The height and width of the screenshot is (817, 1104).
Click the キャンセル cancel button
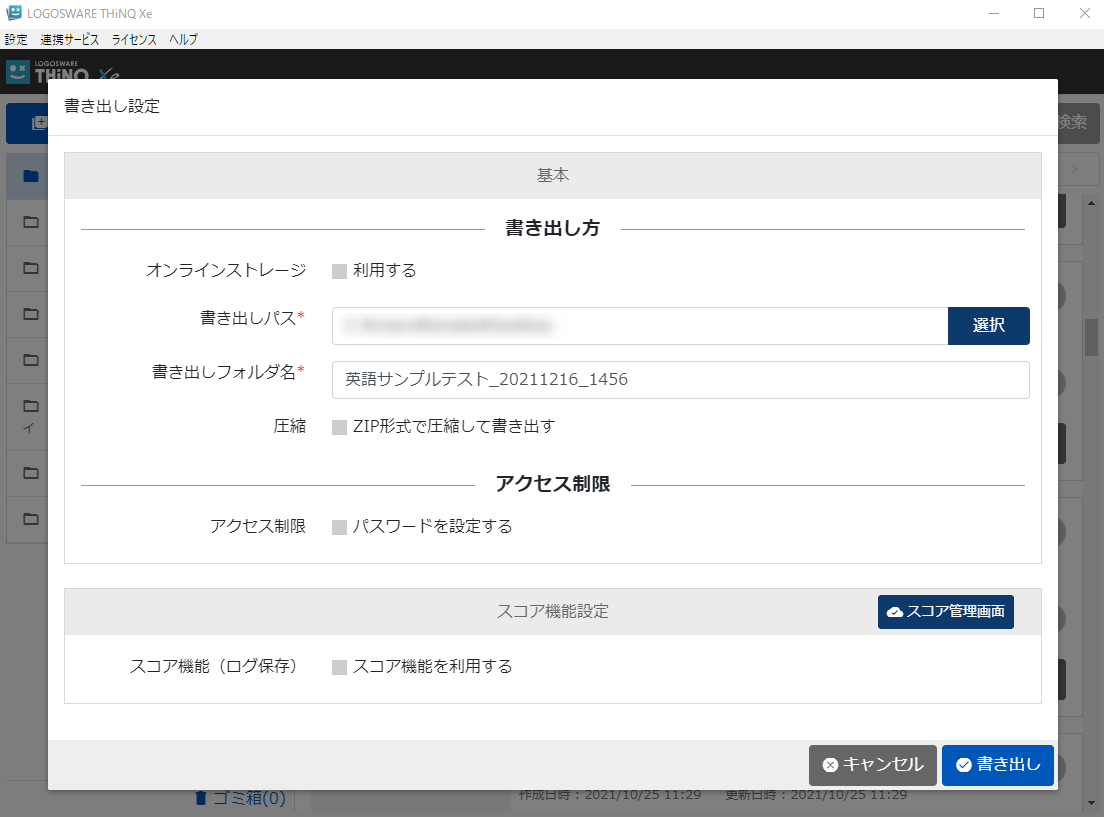(872, 765)
